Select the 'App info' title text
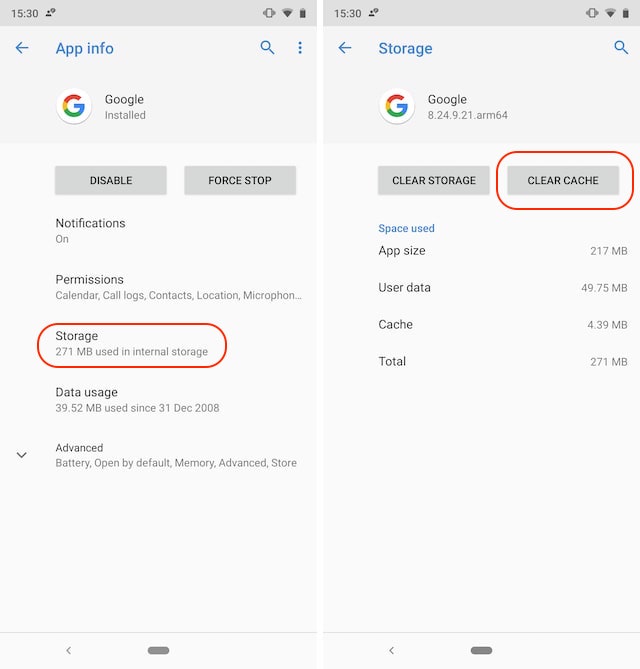Viewport: 640px width, 669px height. pos(84,48)
